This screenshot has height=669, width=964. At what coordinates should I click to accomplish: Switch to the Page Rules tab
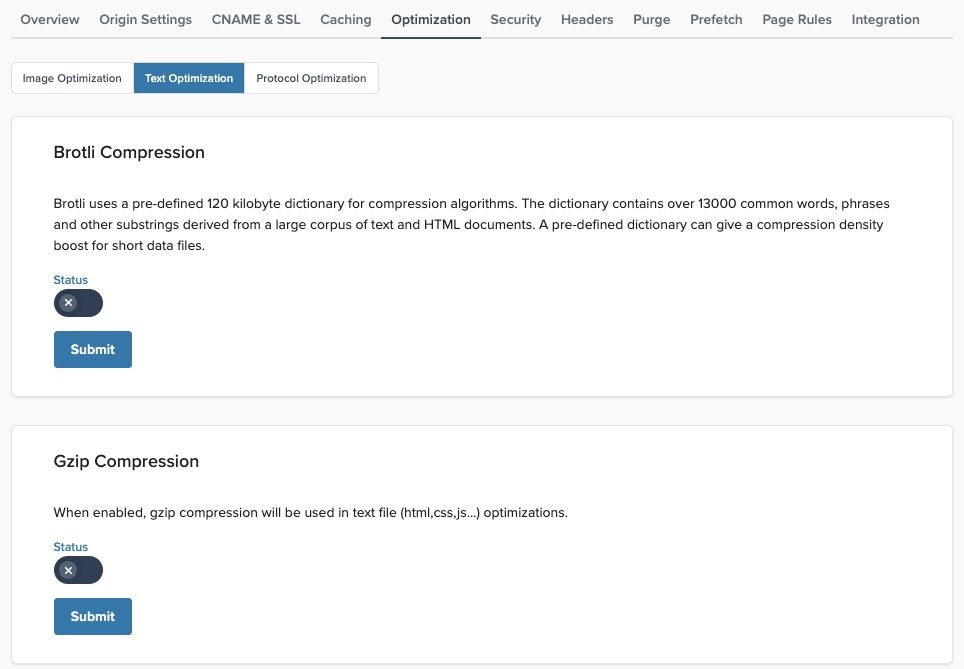pos(796,19)
